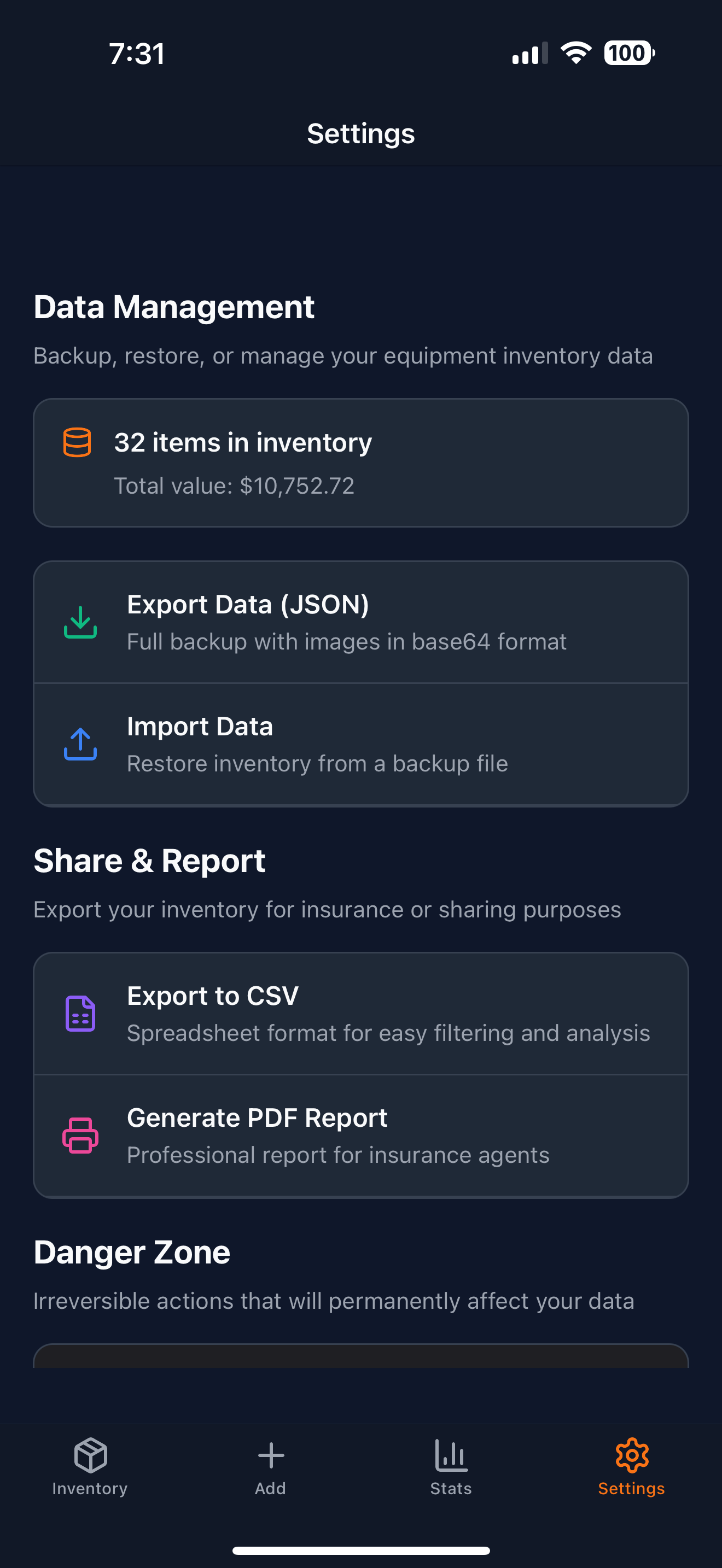Switch to the Stats tab
The height and width of the screenshot is (1568, 722).
[451, 1467]
